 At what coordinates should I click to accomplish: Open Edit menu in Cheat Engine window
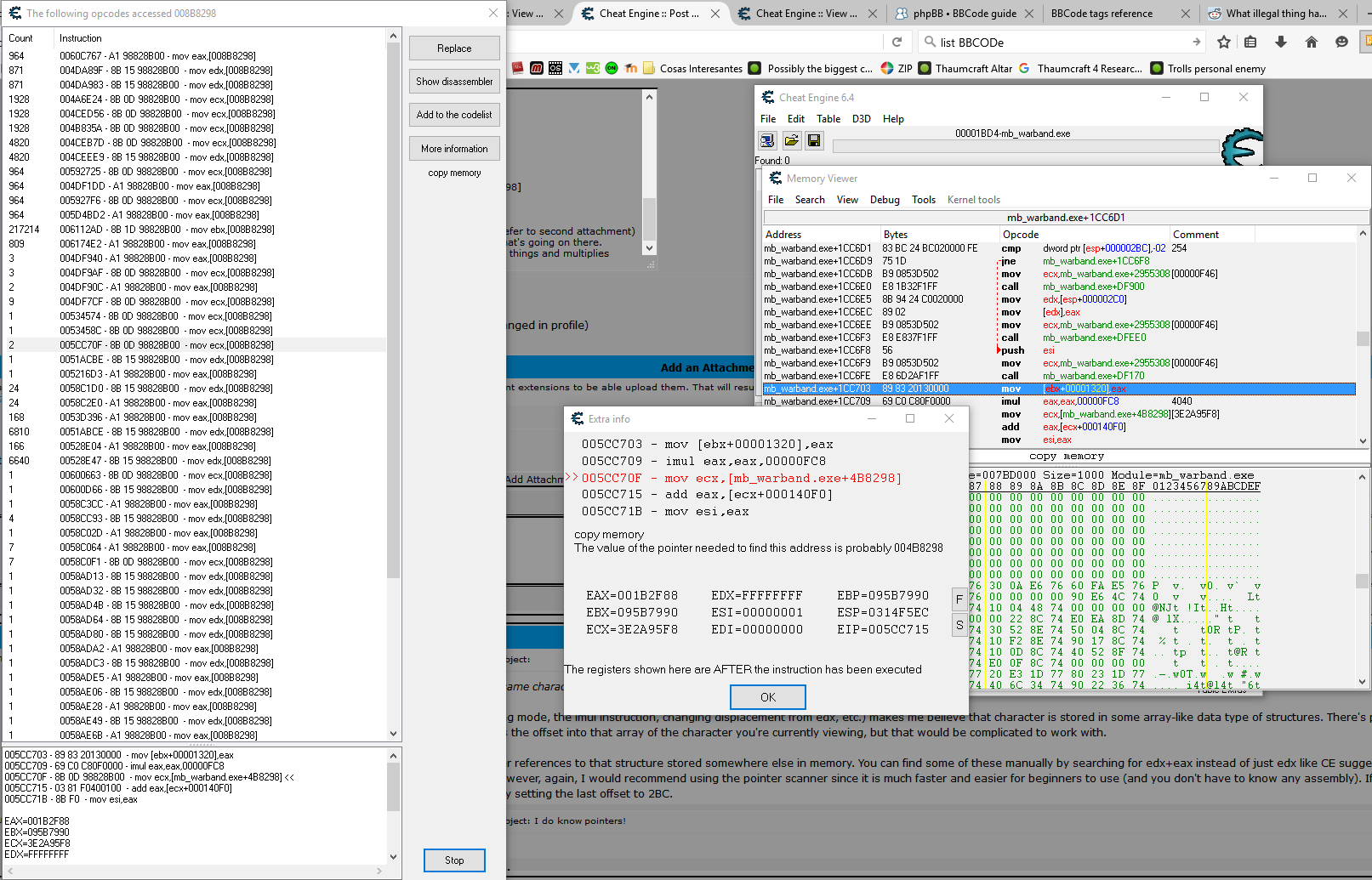796,119
